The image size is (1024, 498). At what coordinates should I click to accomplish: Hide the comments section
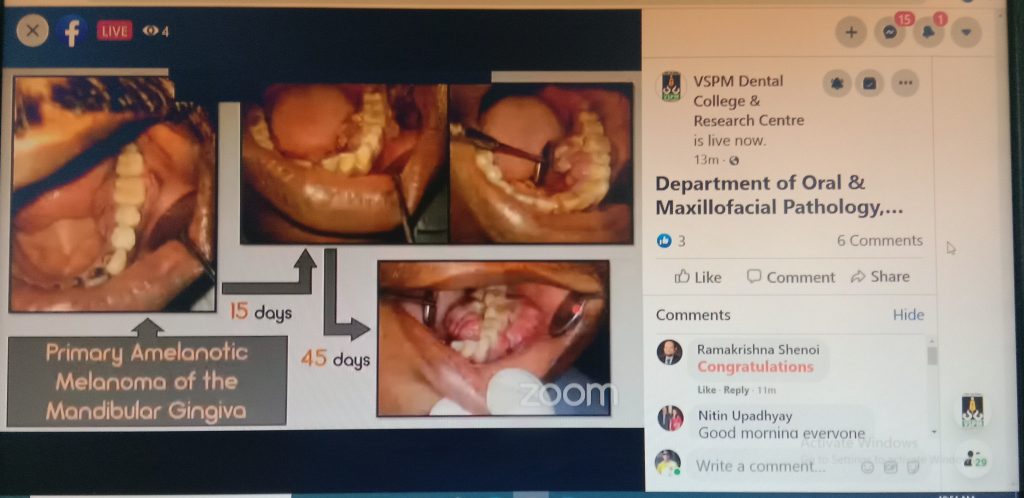[908, 315]
